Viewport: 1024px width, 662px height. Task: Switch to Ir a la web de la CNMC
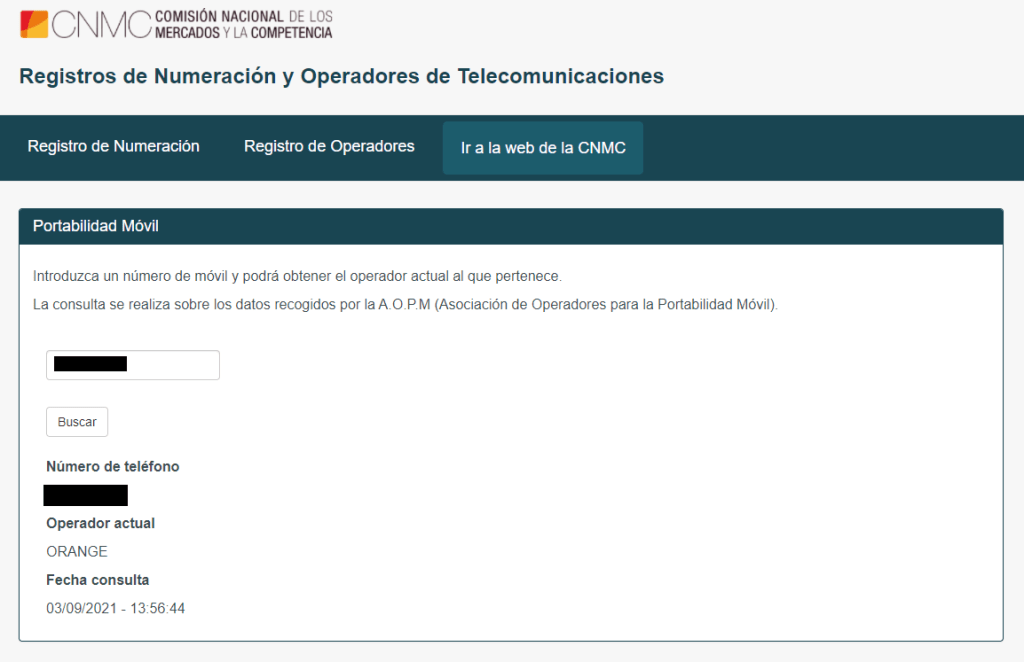pos(542,146)
